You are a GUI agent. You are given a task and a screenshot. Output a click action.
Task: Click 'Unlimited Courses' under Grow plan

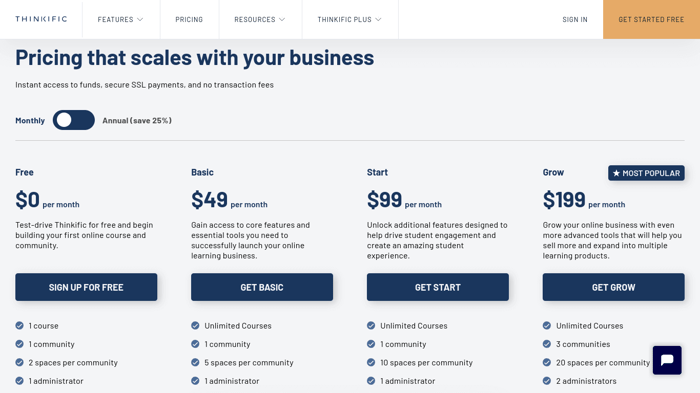(x=589, y=326)
